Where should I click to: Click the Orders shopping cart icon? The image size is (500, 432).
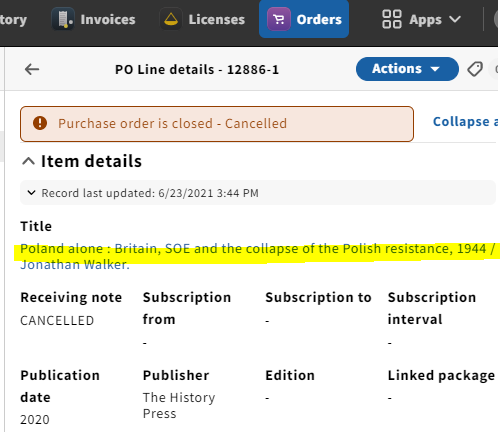279,19
